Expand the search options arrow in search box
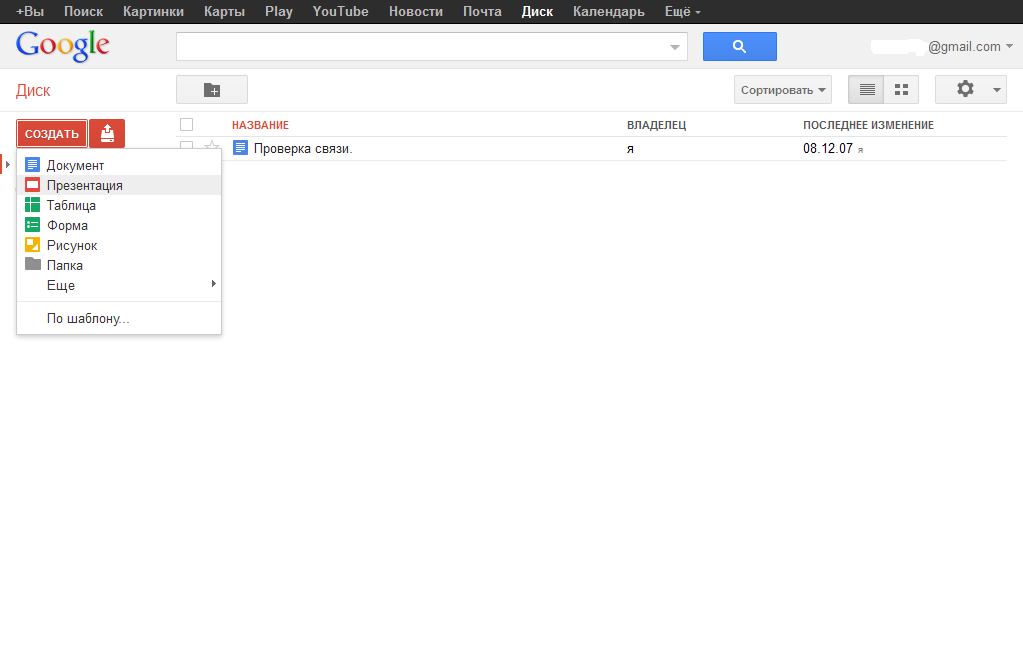1023x654 pixels. tap(675, 47)
